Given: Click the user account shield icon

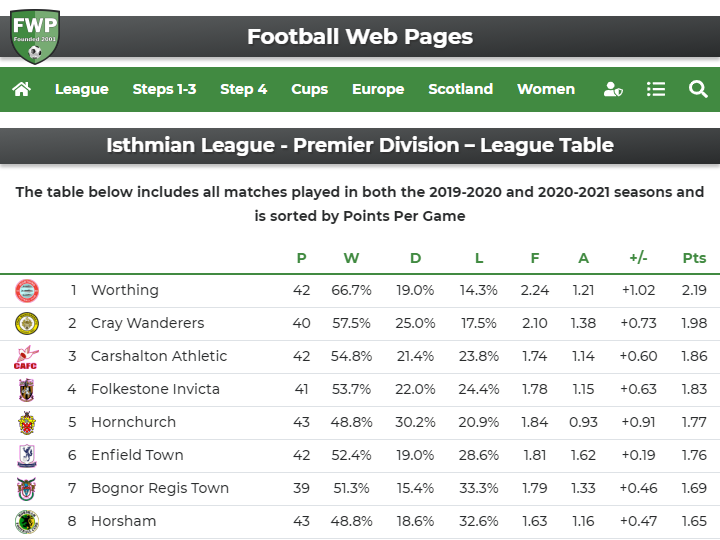Looking at the screenshot, I should (613, 89).
